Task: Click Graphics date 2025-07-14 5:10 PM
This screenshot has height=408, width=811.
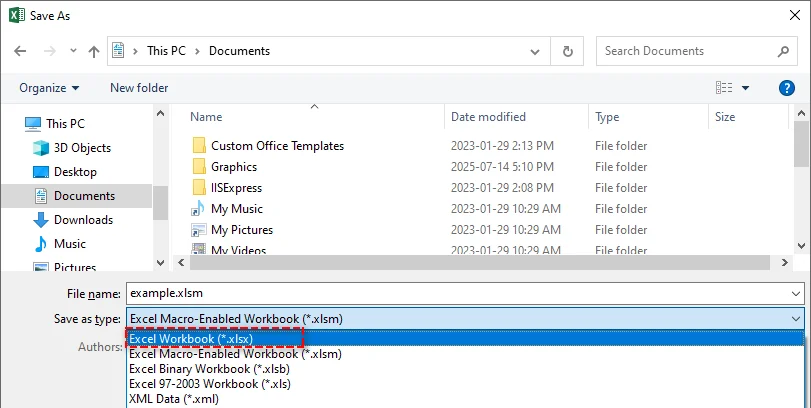Action: [502, 167]
